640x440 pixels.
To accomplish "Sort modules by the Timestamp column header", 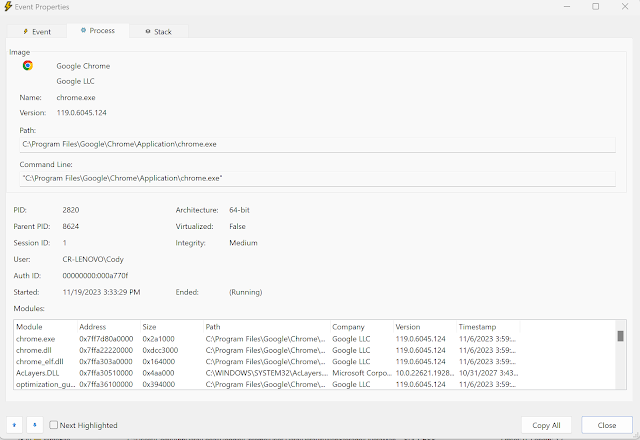I will coord(488,327).
